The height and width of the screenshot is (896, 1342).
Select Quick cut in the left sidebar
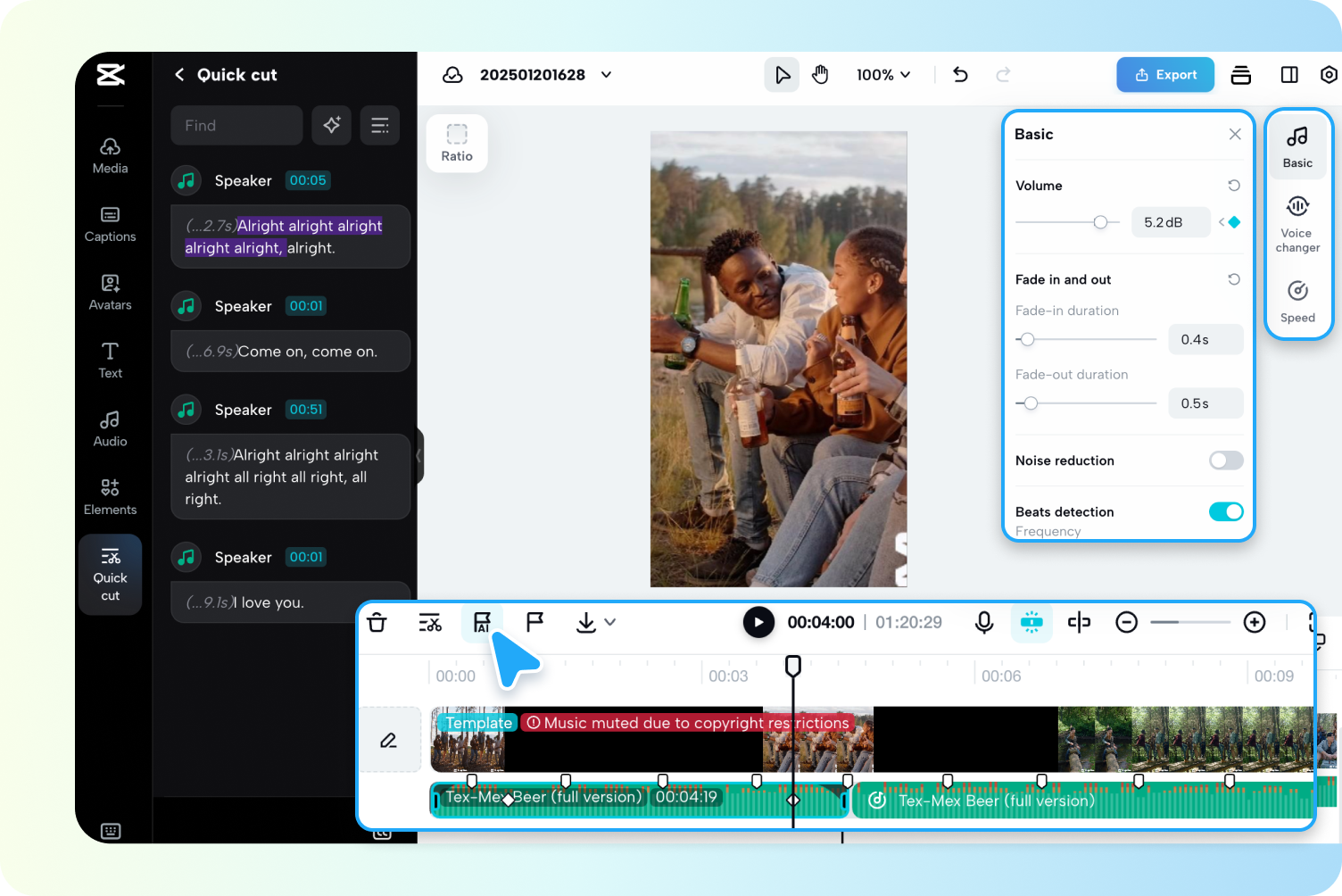pos(110,575)
